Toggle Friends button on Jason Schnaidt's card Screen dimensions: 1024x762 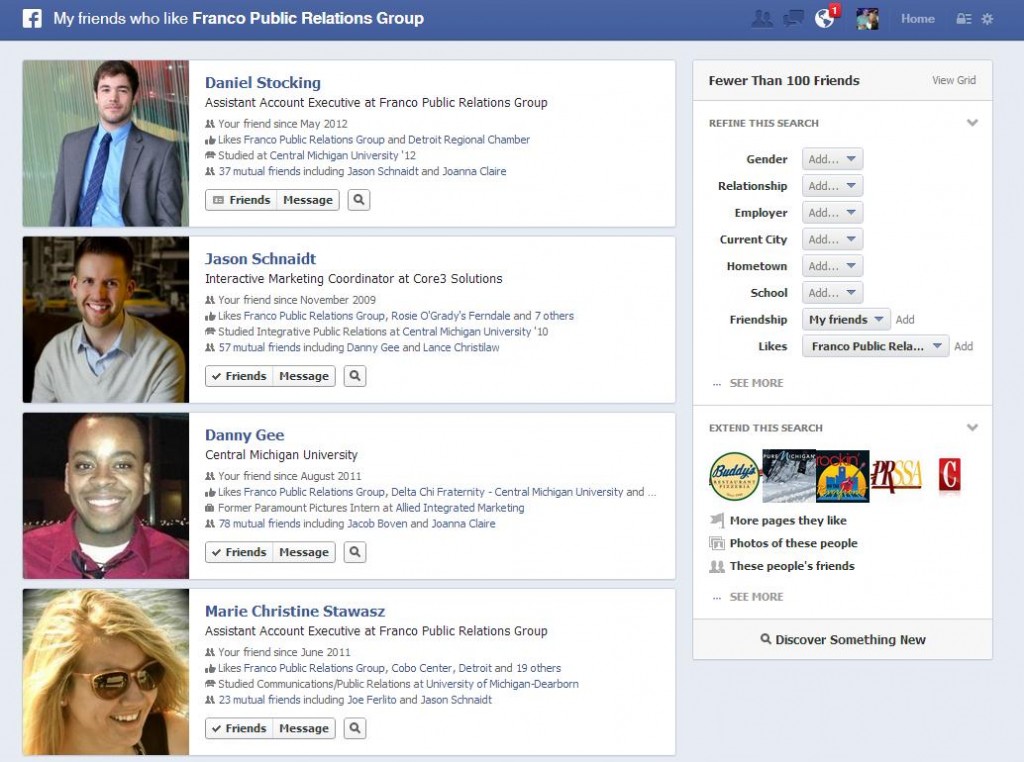239,376
